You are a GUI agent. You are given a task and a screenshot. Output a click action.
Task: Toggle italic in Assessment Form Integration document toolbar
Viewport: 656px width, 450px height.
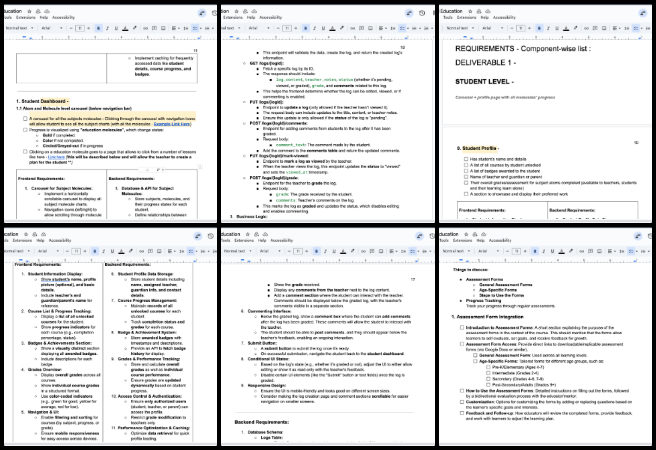point(543,251)
